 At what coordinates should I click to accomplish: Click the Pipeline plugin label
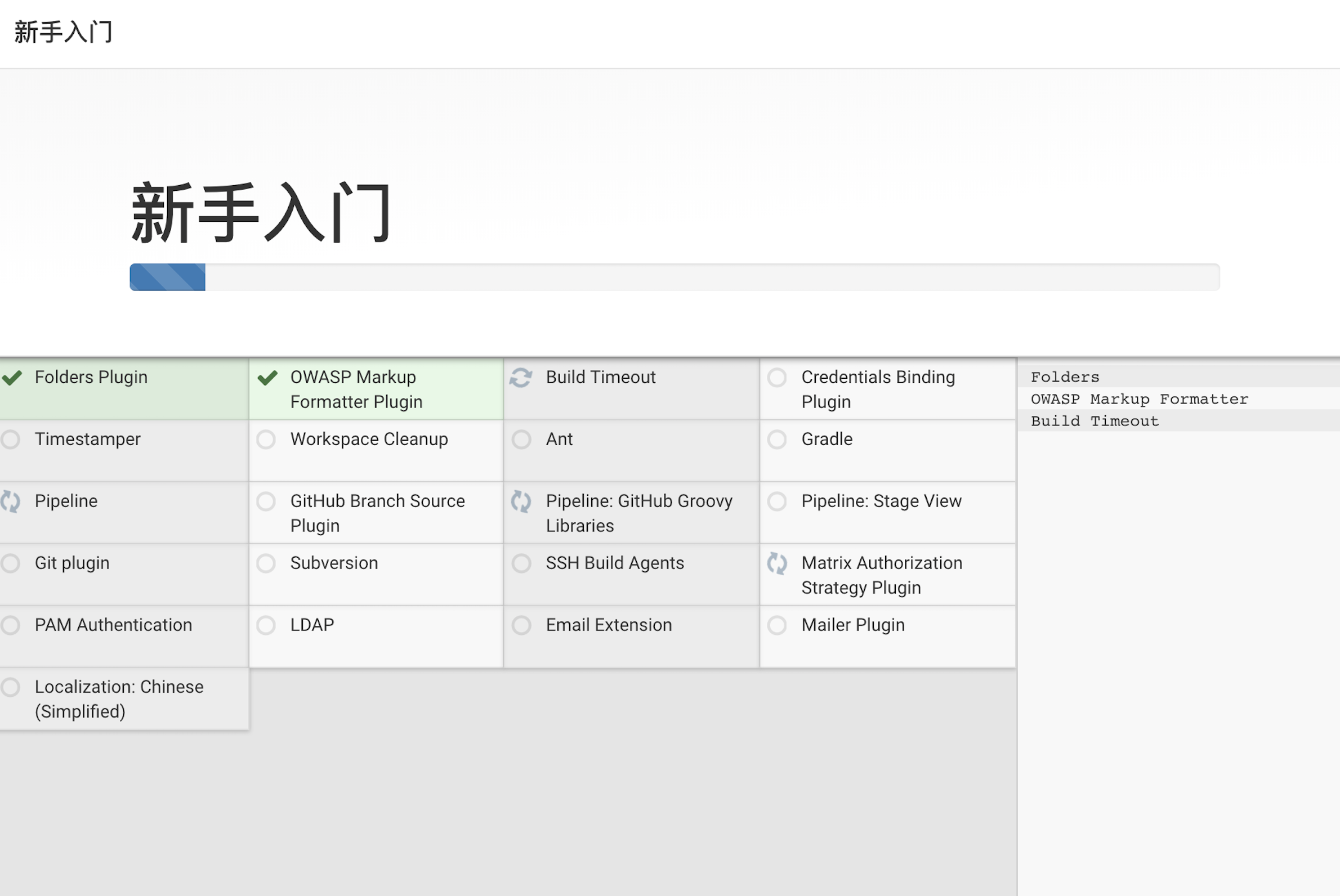click(x=66, y=501)
